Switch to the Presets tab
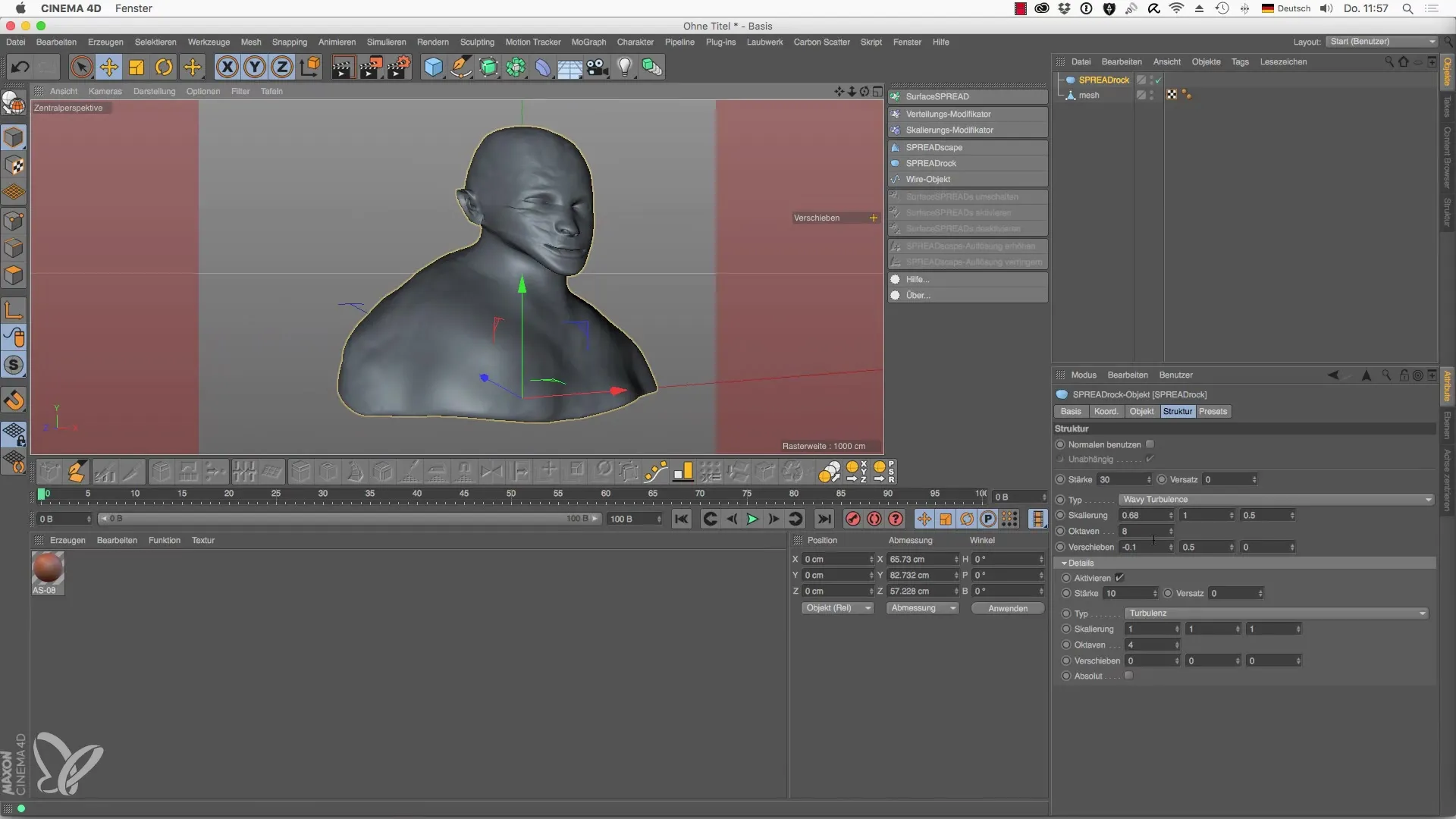Viewport: 1456px width, 819px height. 1213,411
